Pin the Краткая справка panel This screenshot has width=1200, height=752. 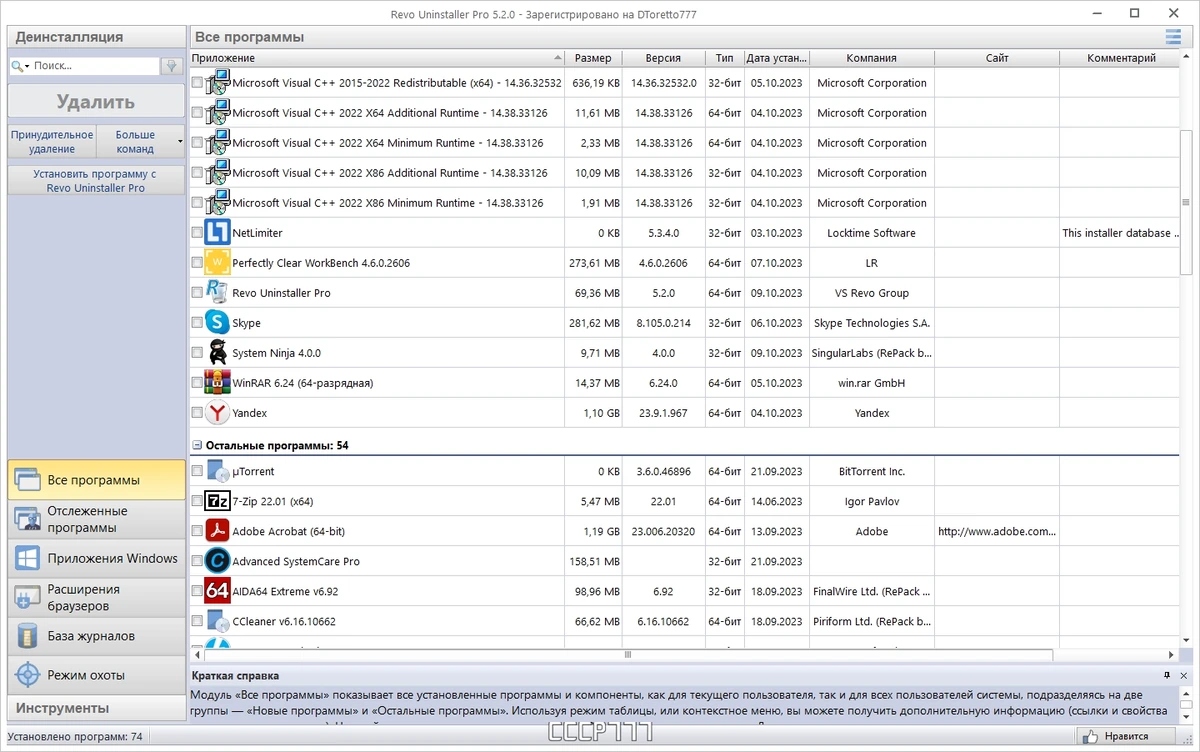pyautogui.click(x=1167, y=676)
